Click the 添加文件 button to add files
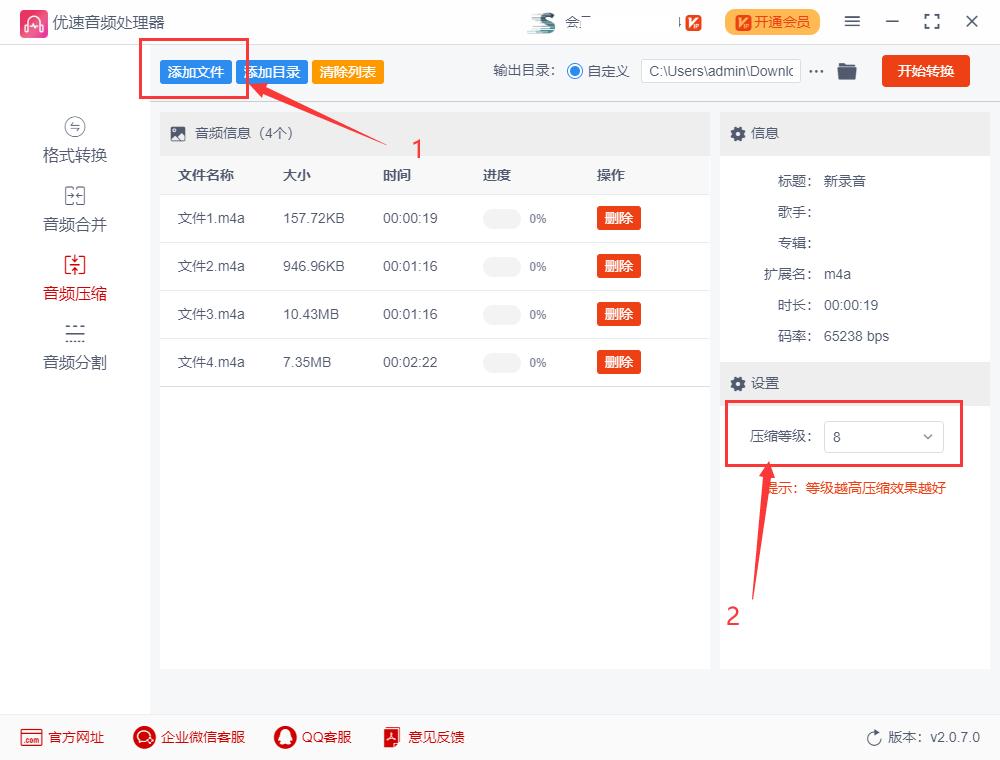 point(194,72)
